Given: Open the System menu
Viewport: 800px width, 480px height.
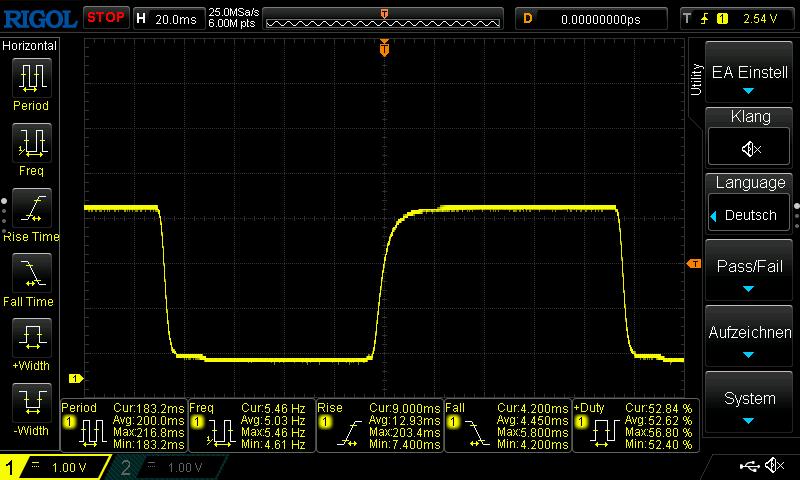Looking at the screenshot, I should click(750, 404).
